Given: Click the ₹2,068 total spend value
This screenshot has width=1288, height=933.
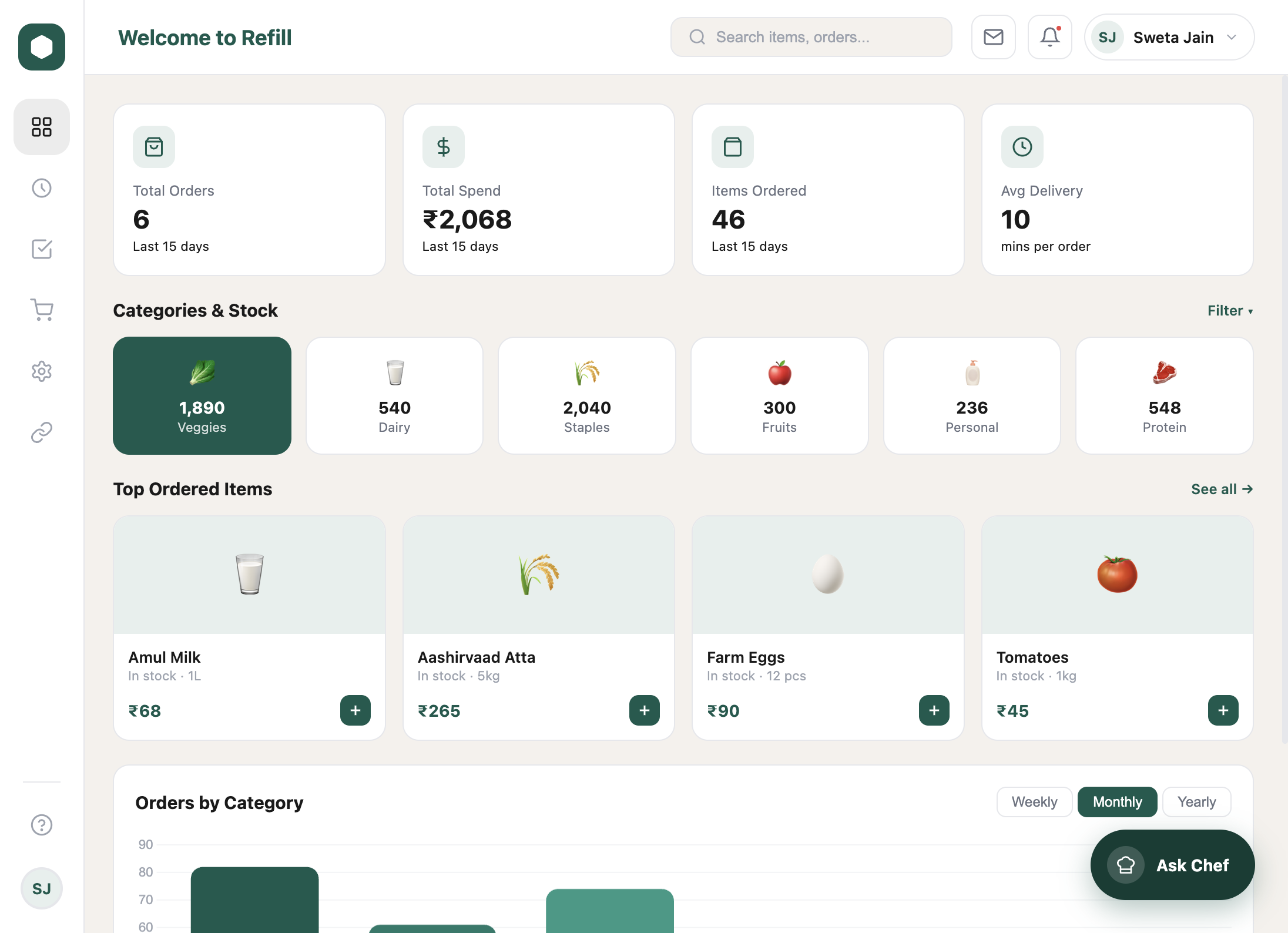Looking at the screenshot, I should pos(467,220).
